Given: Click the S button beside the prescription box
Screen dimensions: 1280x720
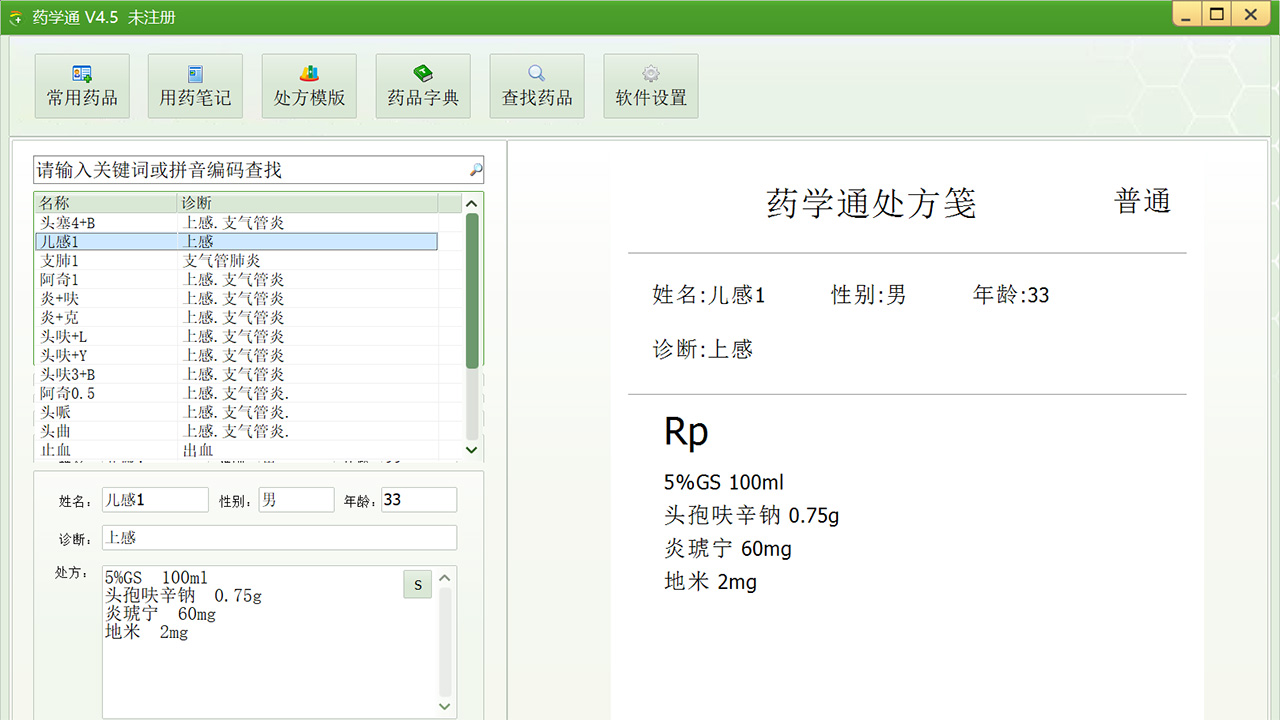Looking at the screenshot, I should 417,584.
